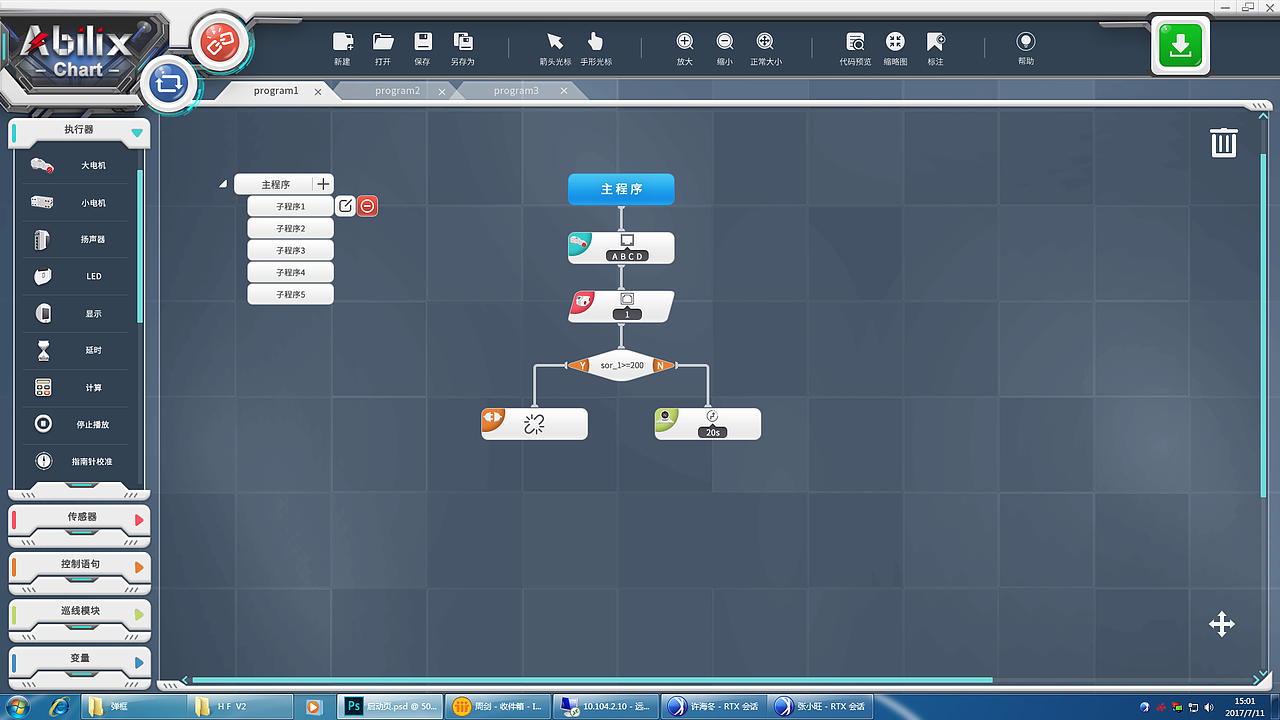Close the program1 tab
This screenshot has width=1280, height=720.
coord(318,91)
